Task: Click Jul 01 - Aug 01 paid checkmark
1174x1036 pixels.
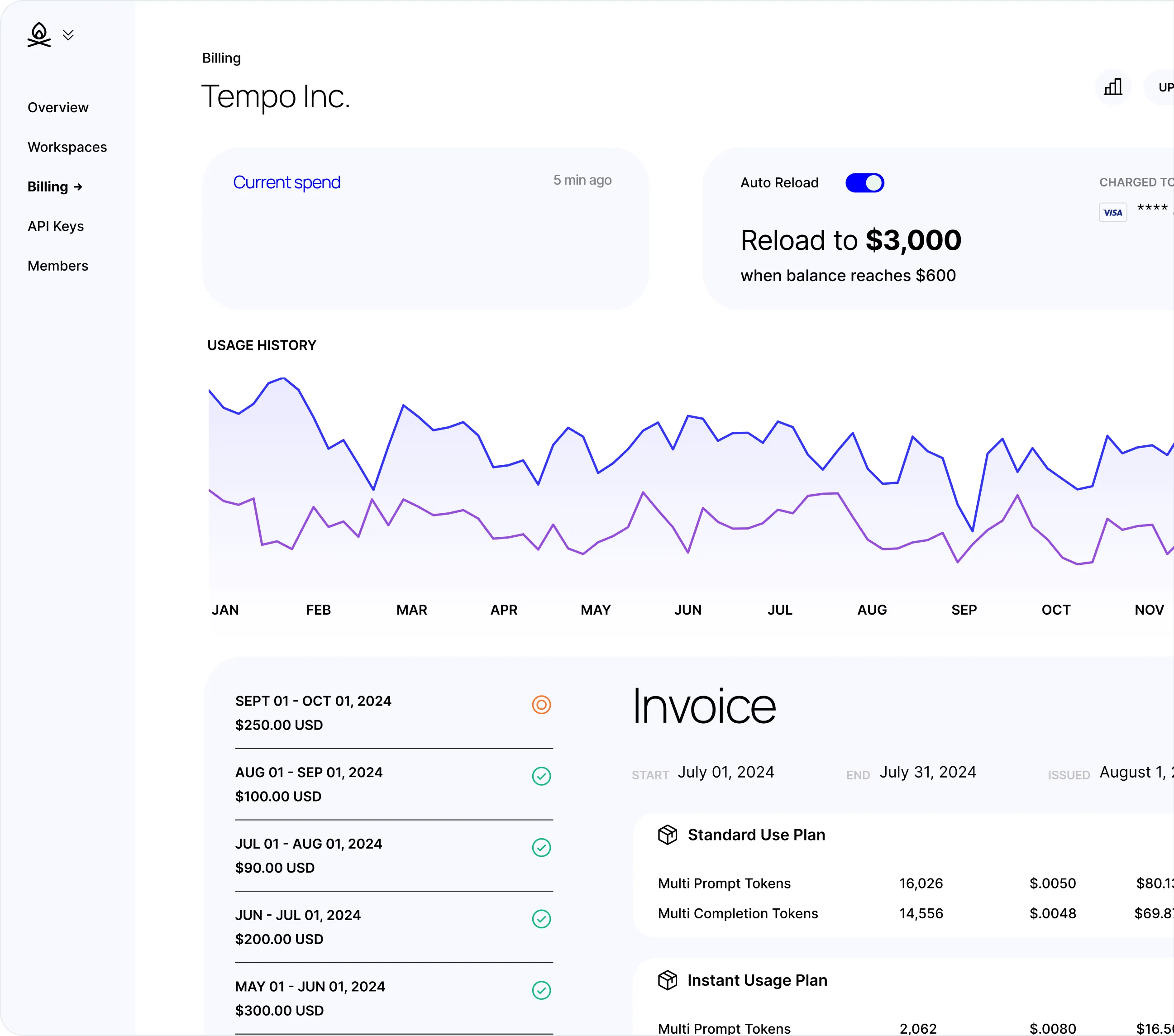Action: (x=541, y=848)
